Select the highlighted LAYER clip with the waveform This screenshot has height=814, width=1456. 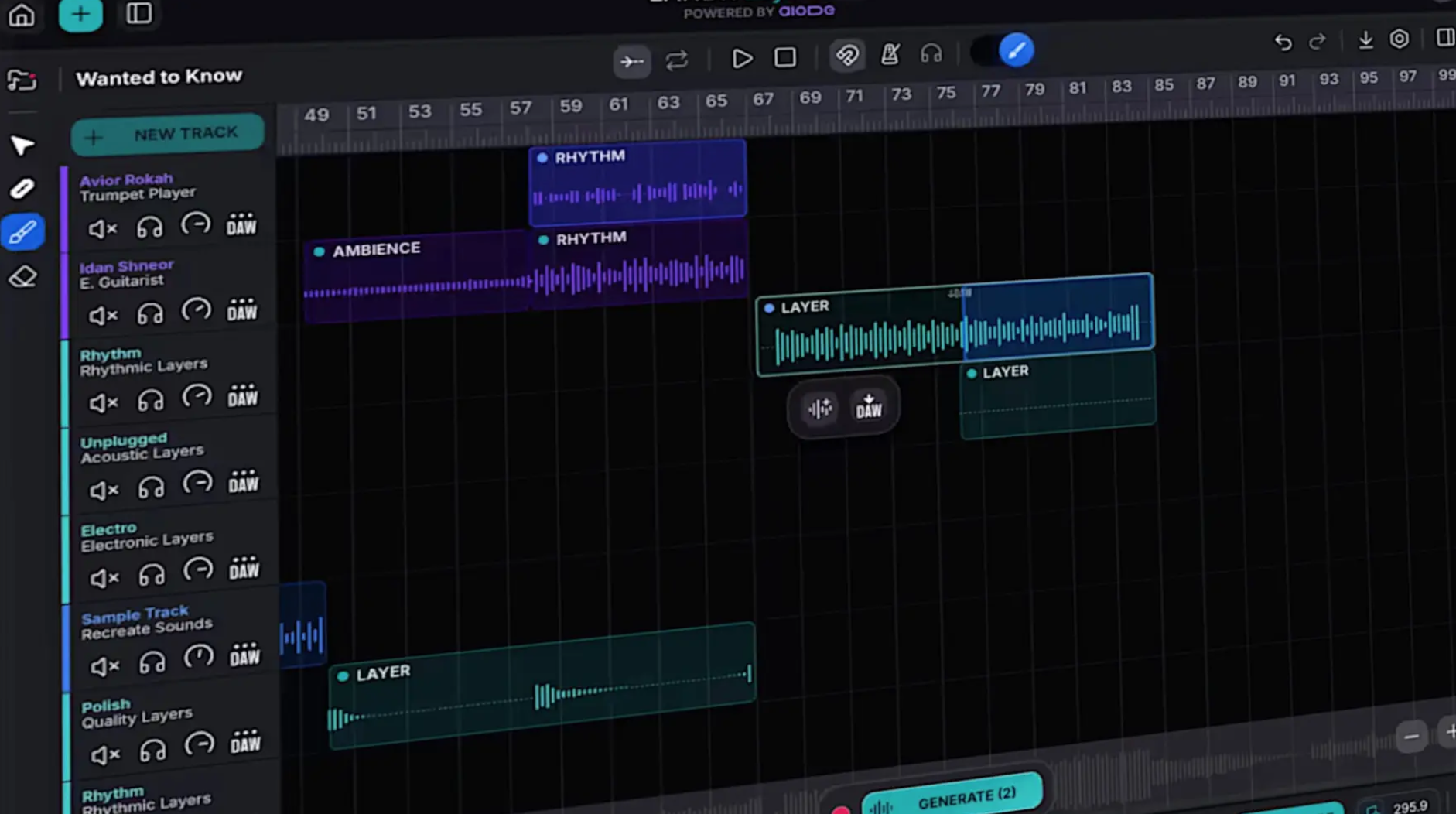click(955, 325)
